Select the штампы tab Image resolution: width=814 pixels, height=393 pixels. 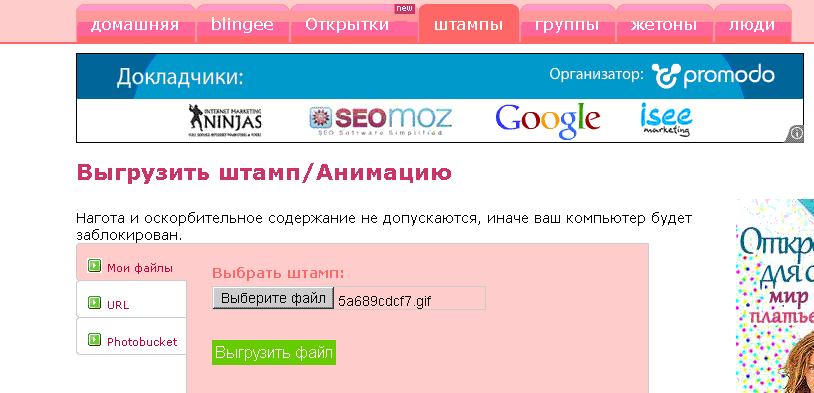469,24
